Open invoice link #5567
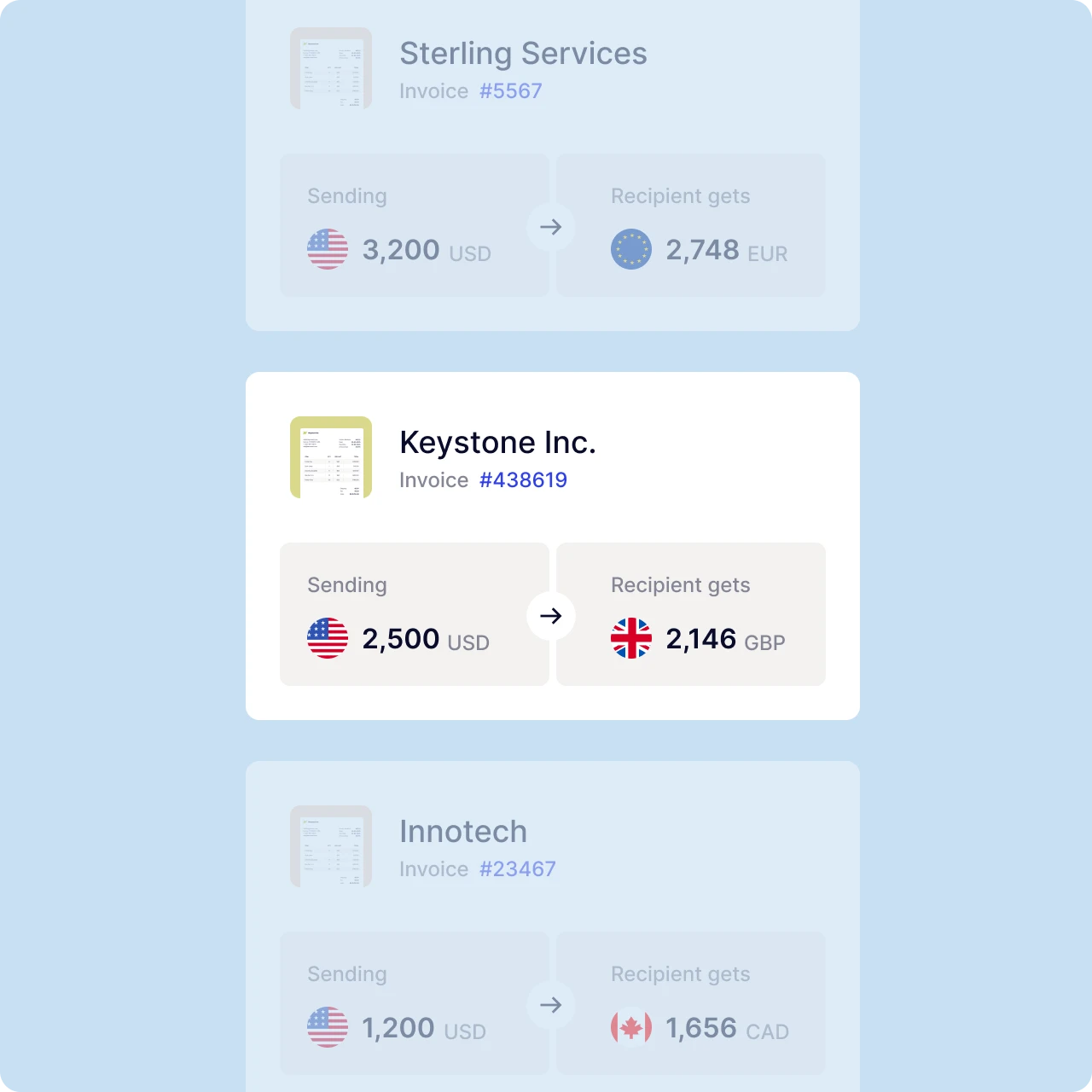This screenshot has width=1092, height=1092. (510, 91)
